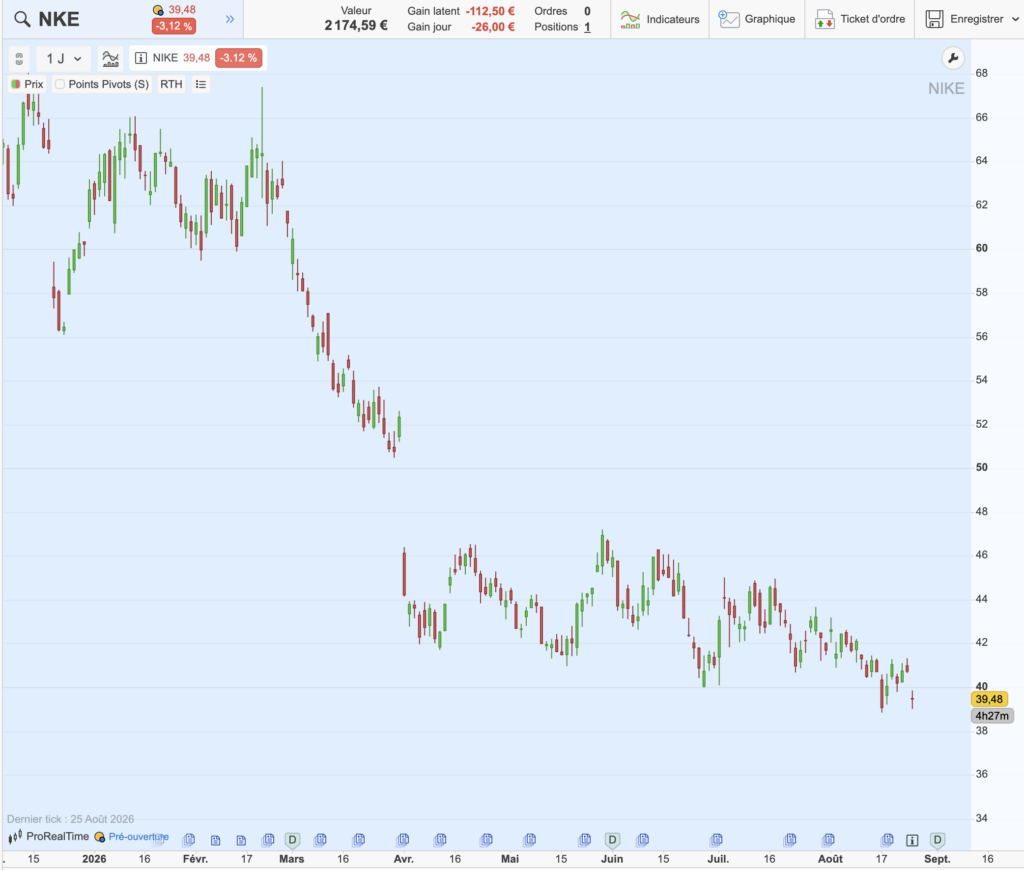Click the 34 level on price axis
The width and height of the screenshot is (1024, 870).
click(x=982, y=818)
